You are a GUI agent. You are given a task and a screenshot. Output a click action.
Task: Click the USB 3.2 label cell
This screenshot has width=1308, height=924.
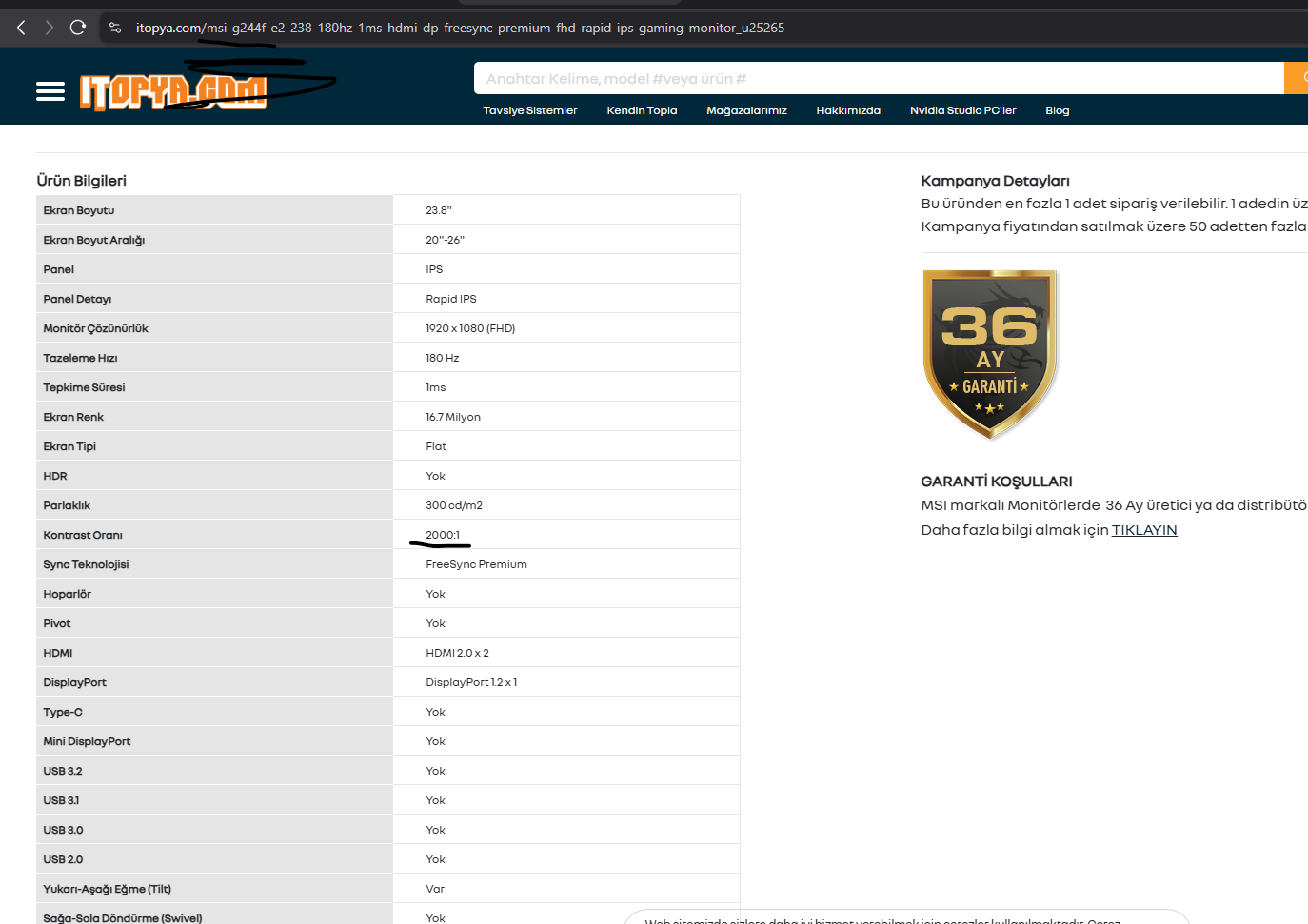point(214,771)
